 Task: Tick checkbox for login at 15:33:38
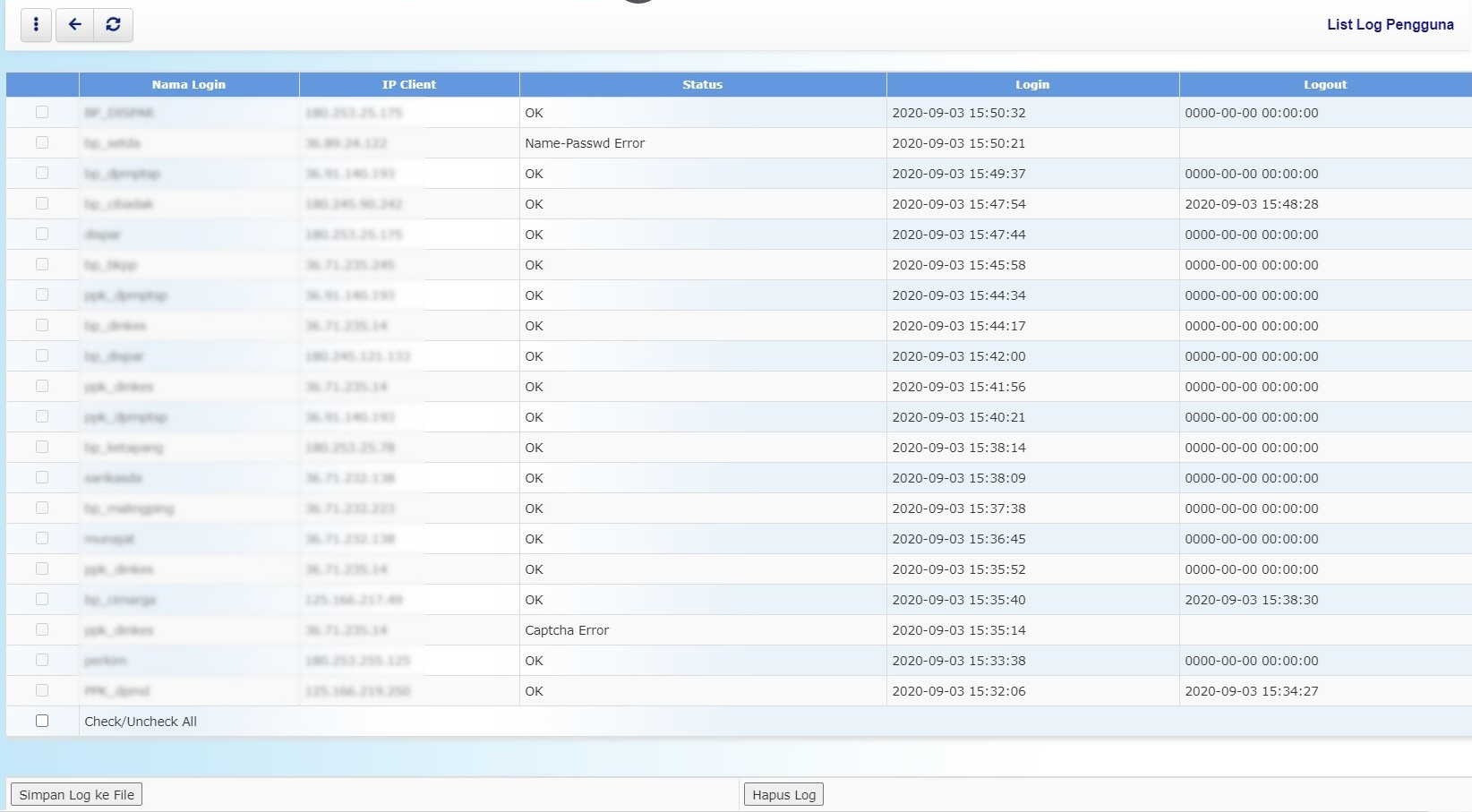point(42,661)
